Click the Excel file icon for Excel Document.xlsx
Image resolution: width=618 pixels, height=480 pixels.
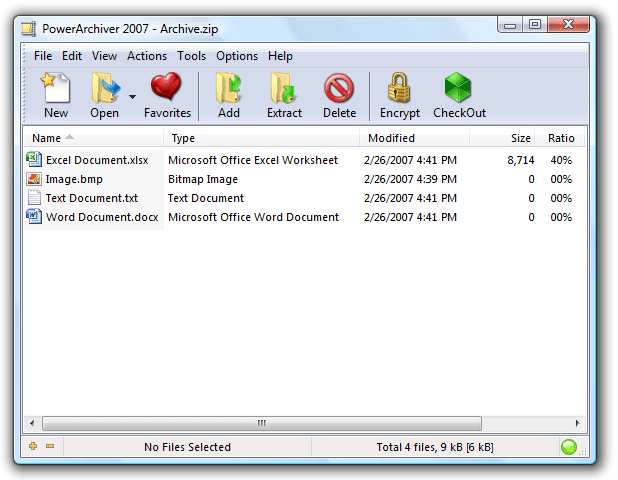(x=34, y=159)
